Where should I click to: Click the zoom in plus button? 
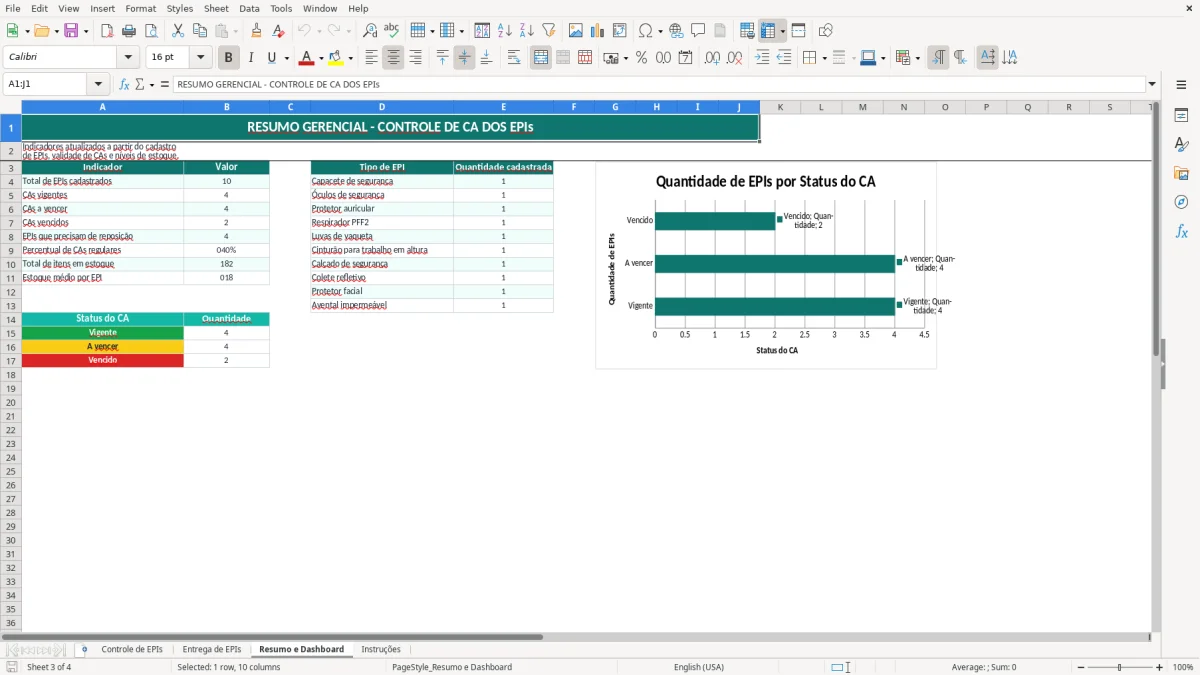tap(1160, 667)
